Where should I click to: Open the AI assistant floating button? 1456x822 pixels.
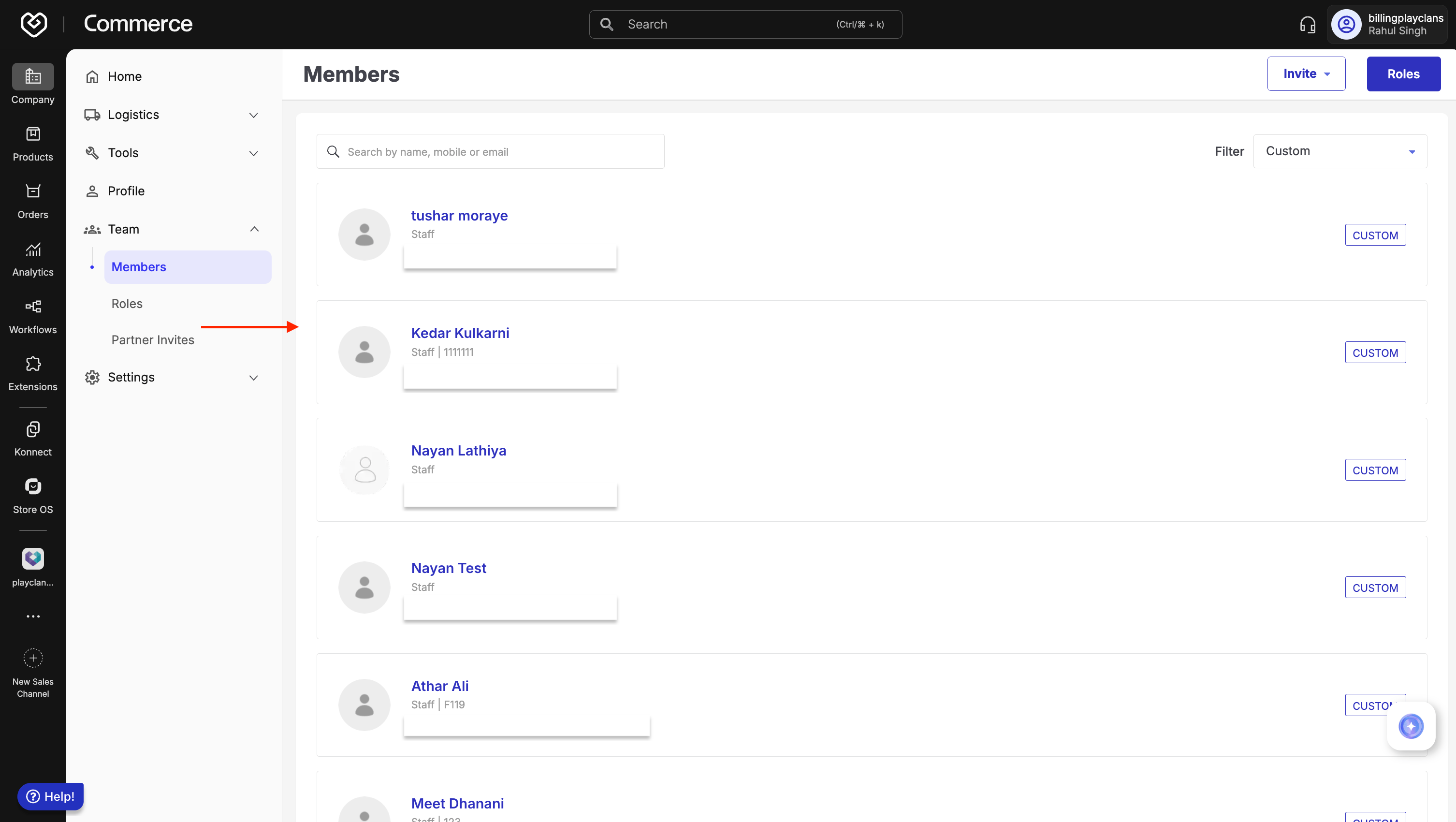point(1411,726)
